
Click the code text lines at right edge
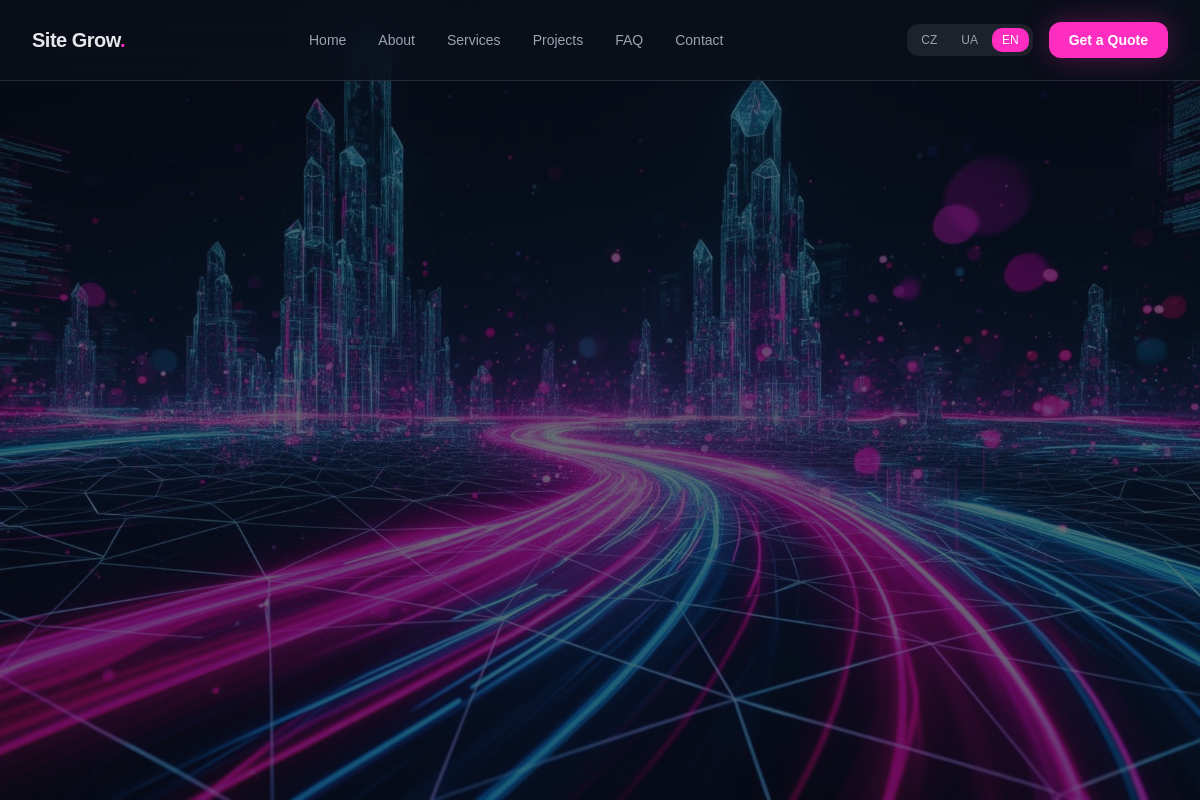pos(1180,160)
